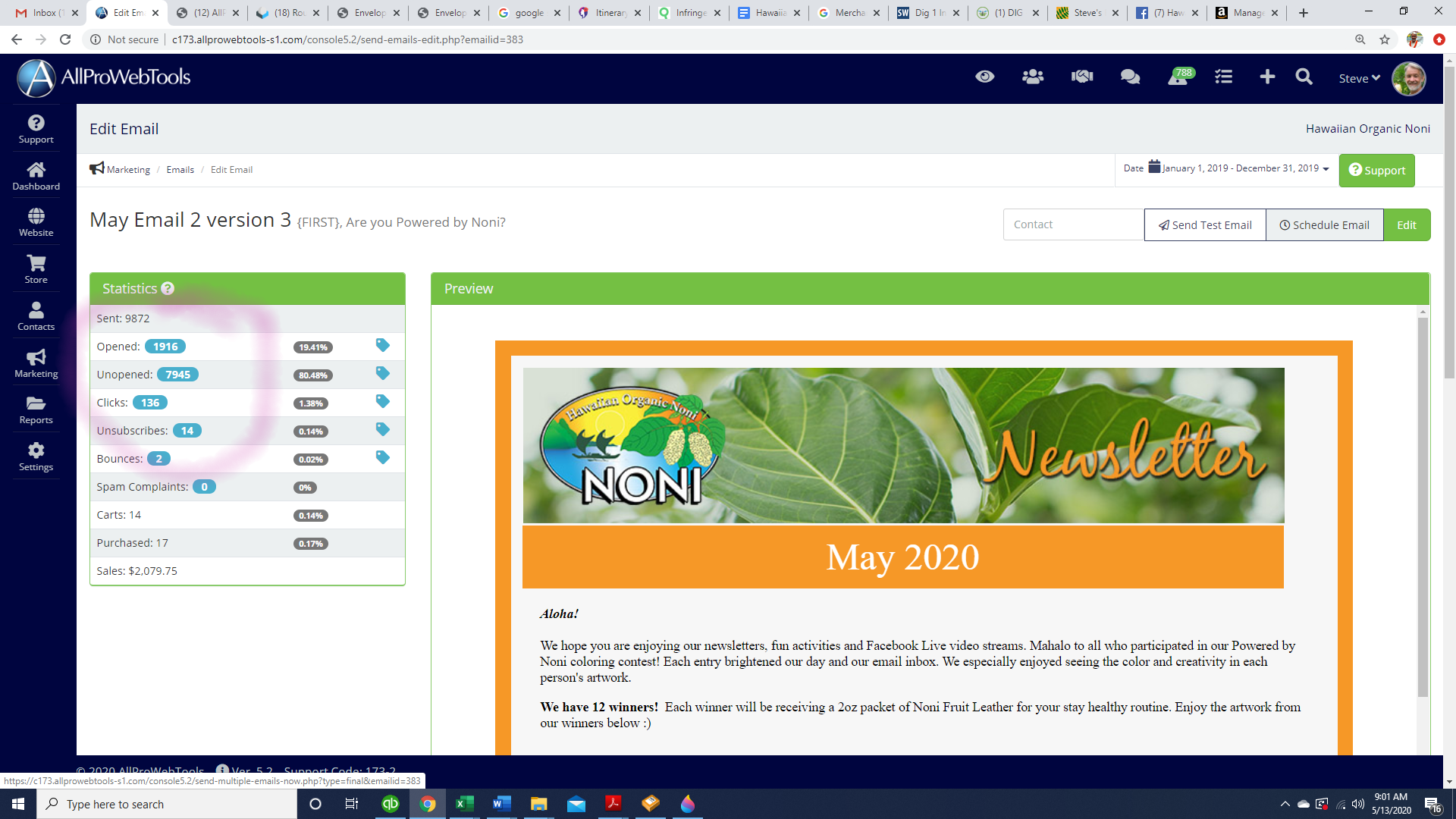Screen dimensions: 1456x819
Task: Click the tag icon in Bounces row
Action: (382, 457)
